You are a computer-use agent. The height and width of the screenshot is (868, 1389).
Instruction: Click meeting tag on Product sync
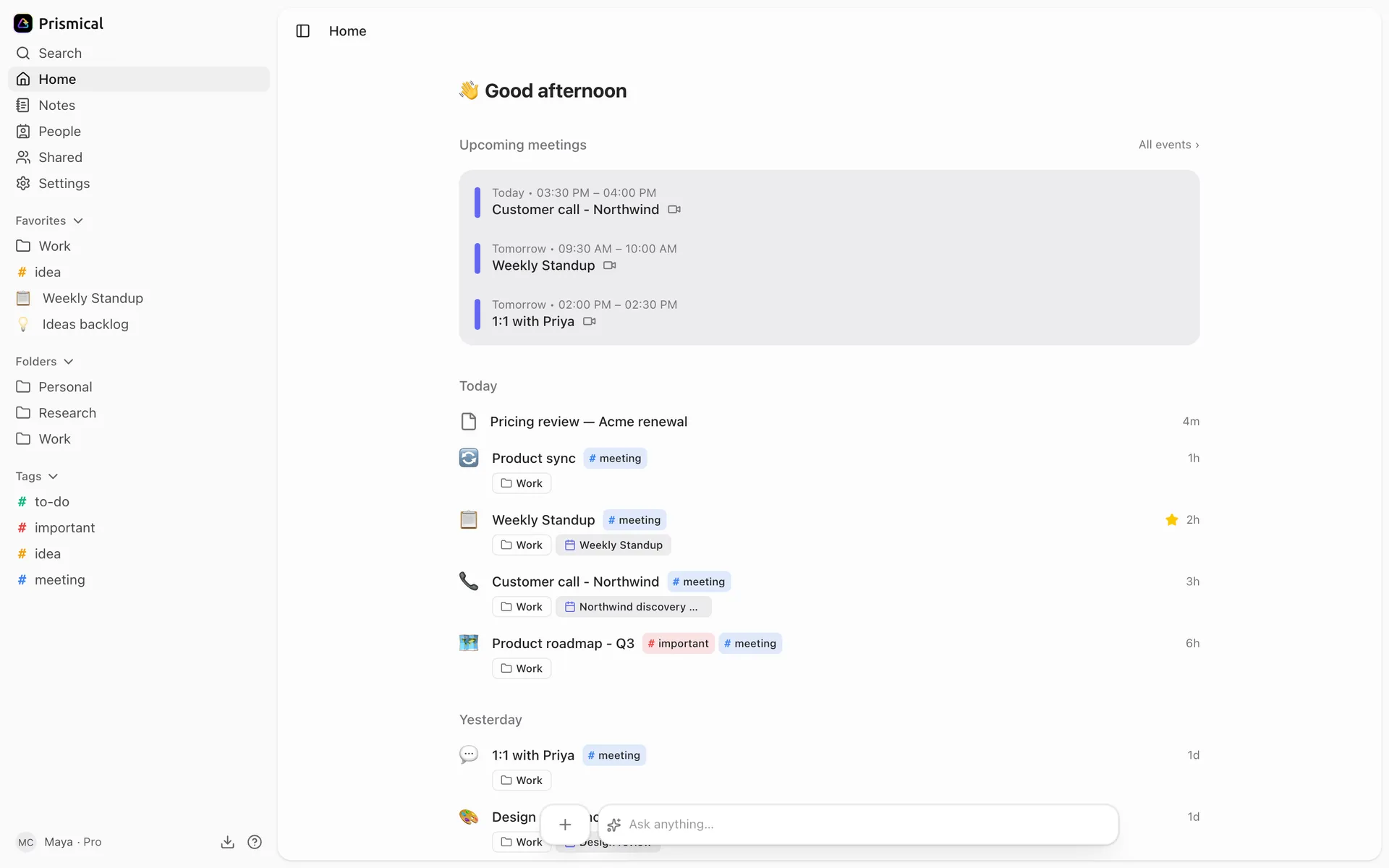(615, 459)
